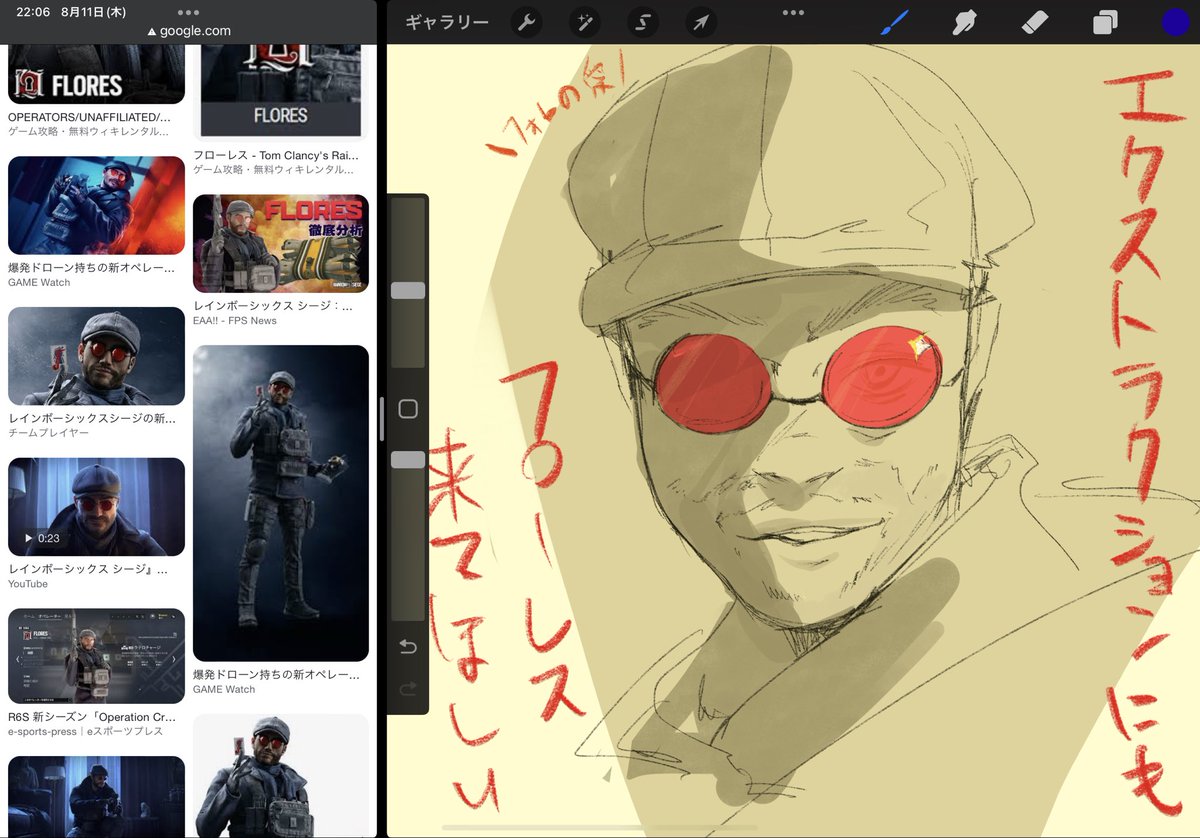Tap the brush size slider handle

(408, 290)
